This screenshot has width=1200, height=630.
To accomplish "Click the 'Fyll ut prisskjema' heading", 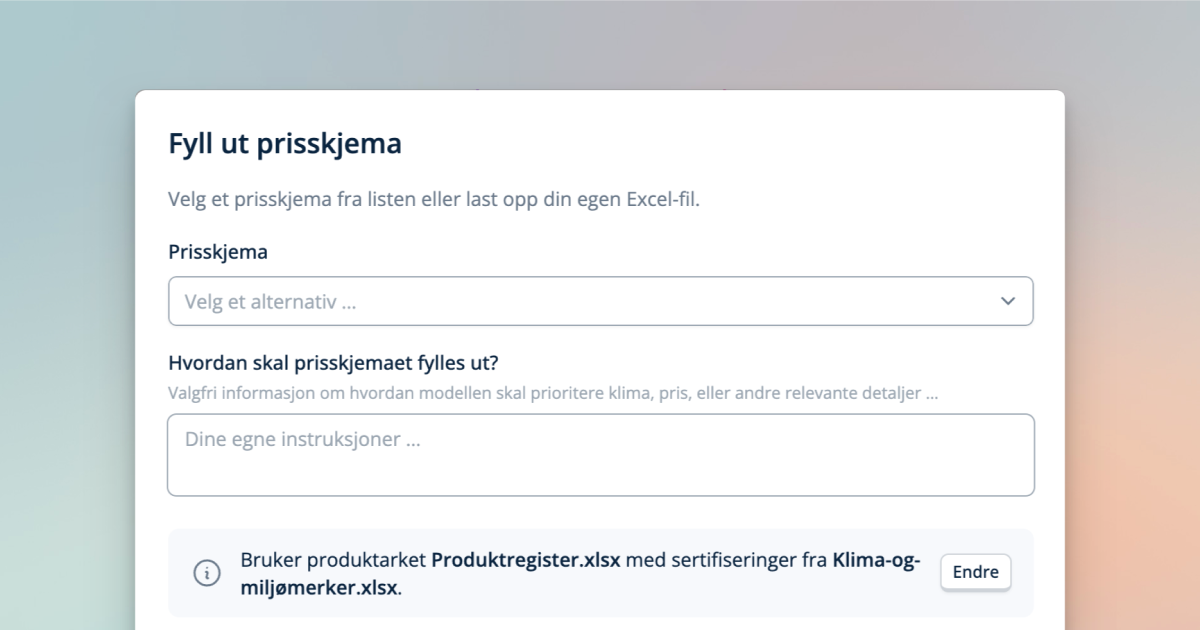I will pyautogui.click(x=285, y=144).
